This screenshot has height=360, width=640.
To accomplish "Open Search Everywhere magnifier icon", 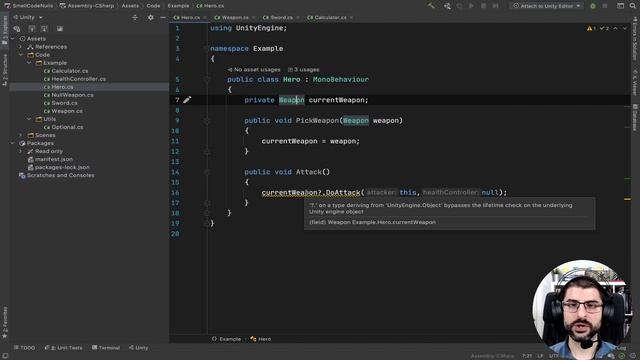I will coord(633,6).
